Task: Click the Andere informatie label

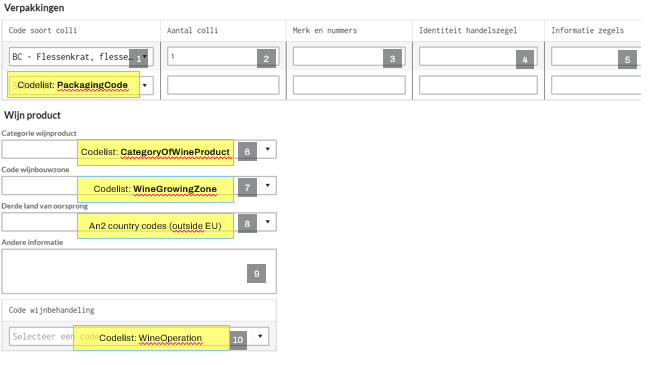Action: click(x=32, y=242)
